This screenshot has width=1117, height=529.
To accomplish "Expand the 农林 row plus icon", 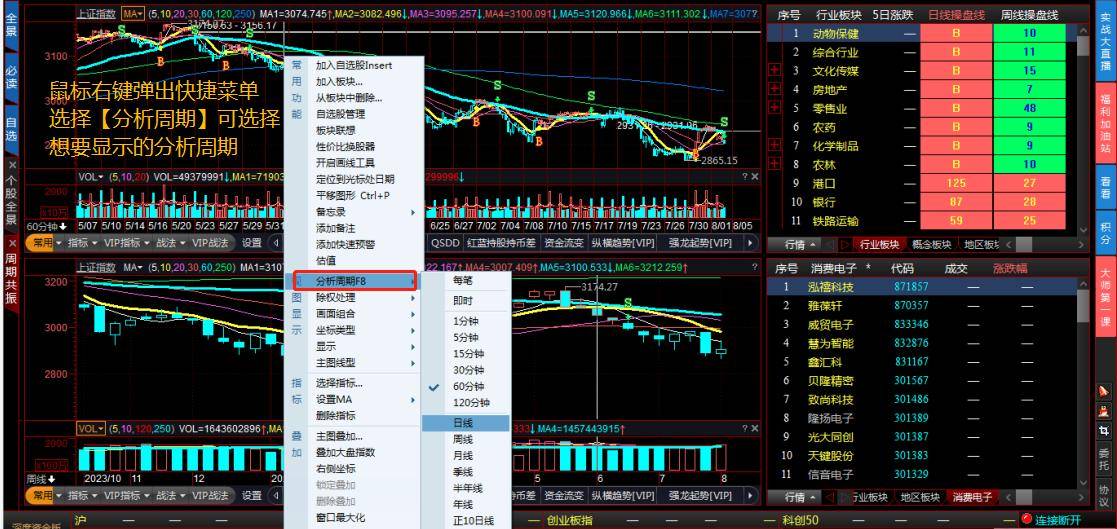I will pos(775,164).
